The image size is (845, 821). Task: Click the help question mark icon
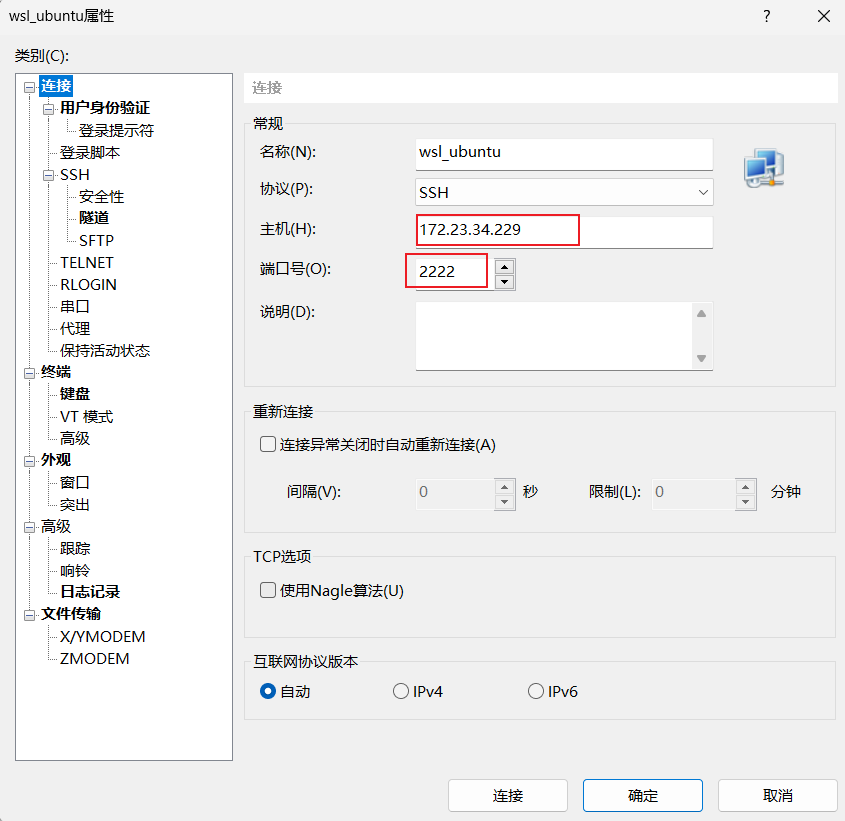[x=766, y=16]
